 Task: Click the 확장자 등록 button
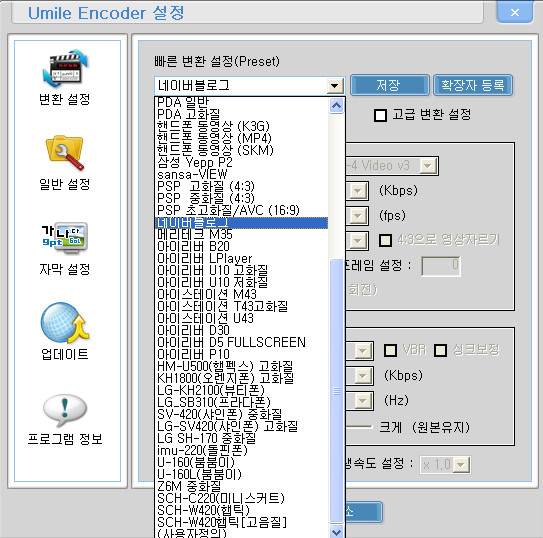(473, 85)
